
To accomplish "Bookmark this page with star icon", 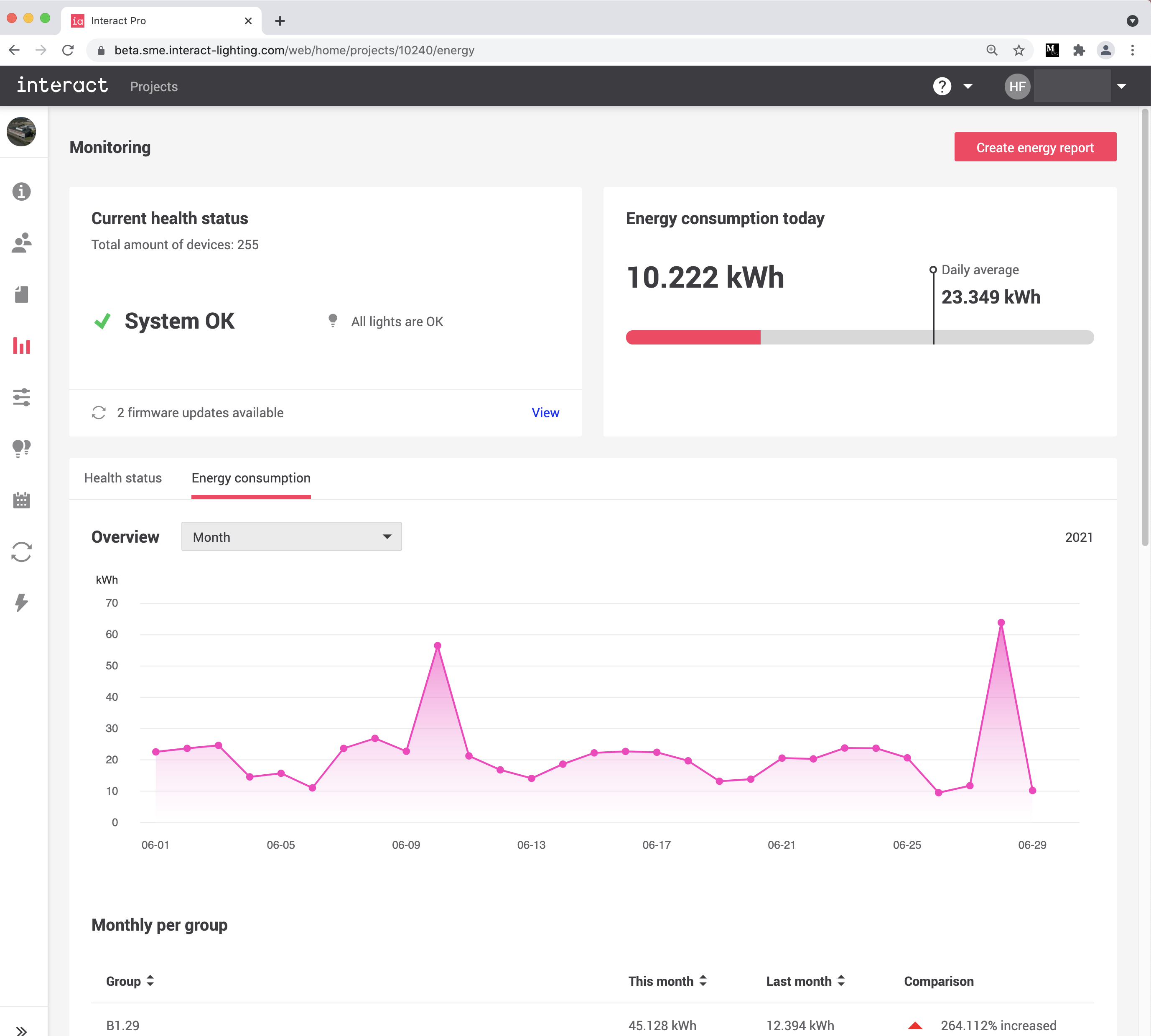I will point(1019,50).
